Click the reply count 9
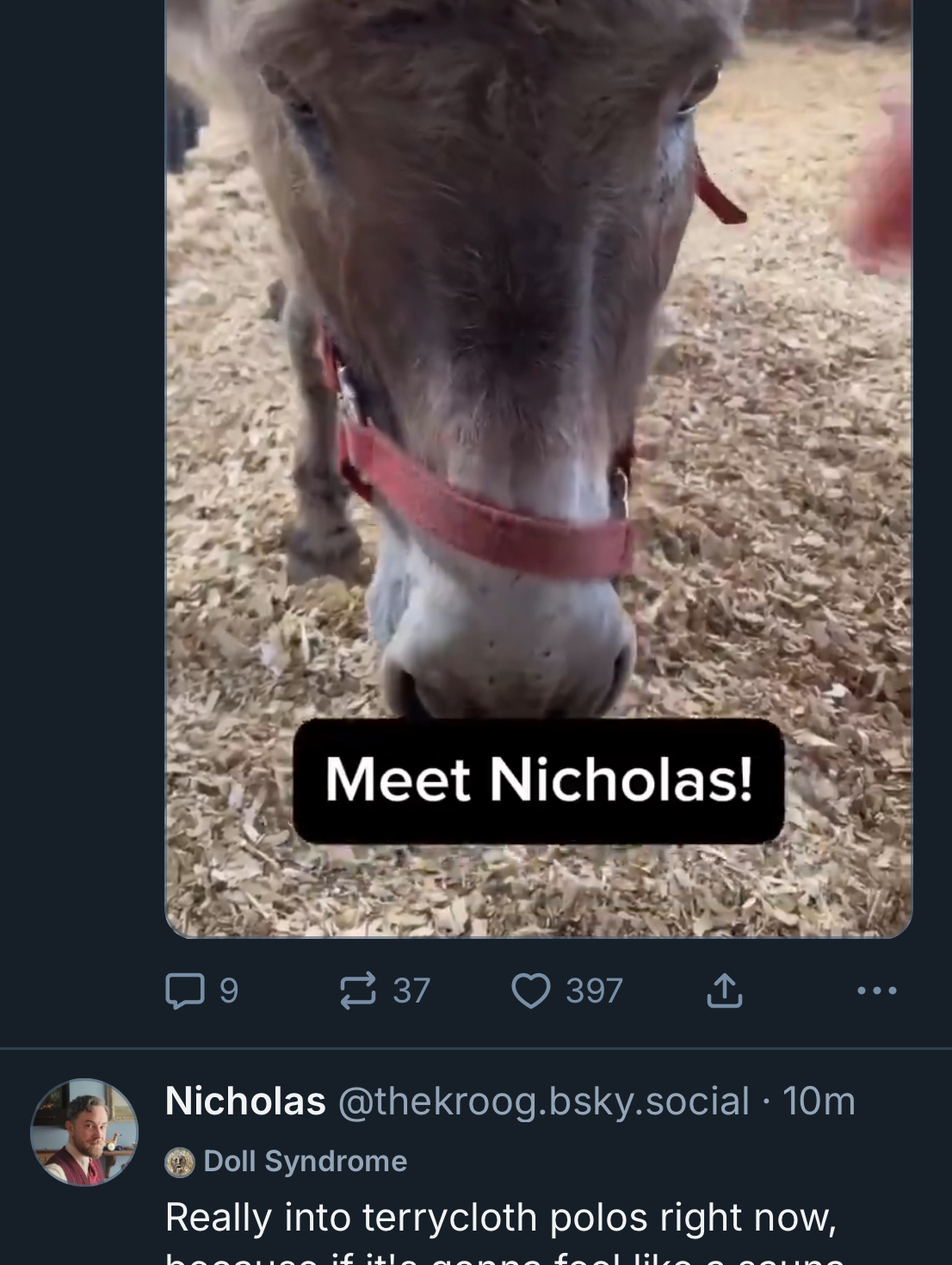952x1265 pixels. coord(229,990)
